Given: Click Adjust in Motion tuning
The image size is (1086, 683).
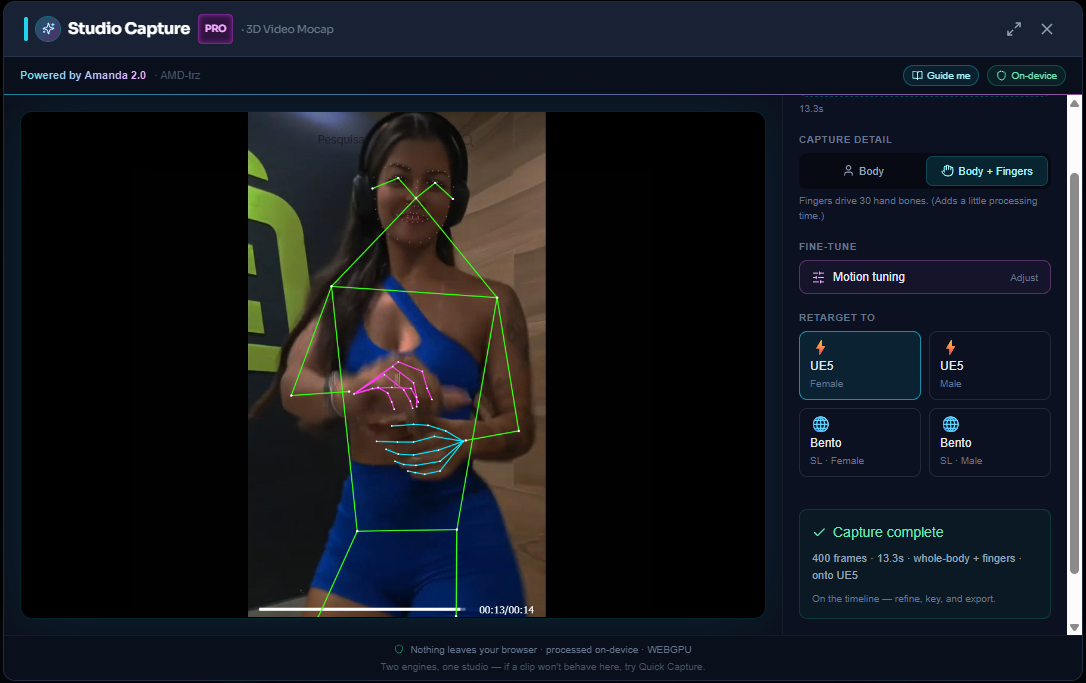Looking at the screenshot, I should pyautogui.click(x=1024, y=278).
